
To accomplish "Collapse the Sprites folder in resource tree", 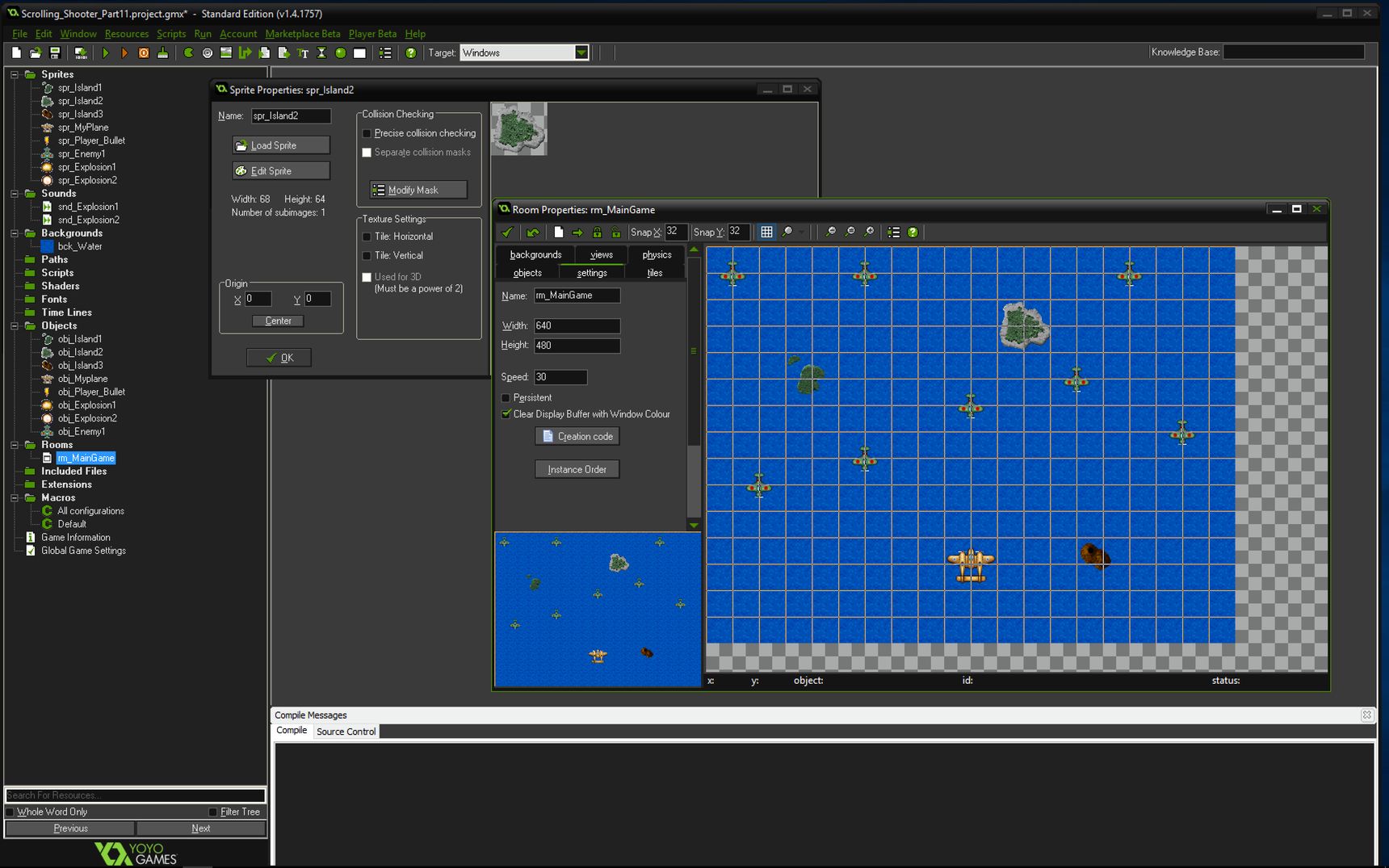I will tap(15, 74).
